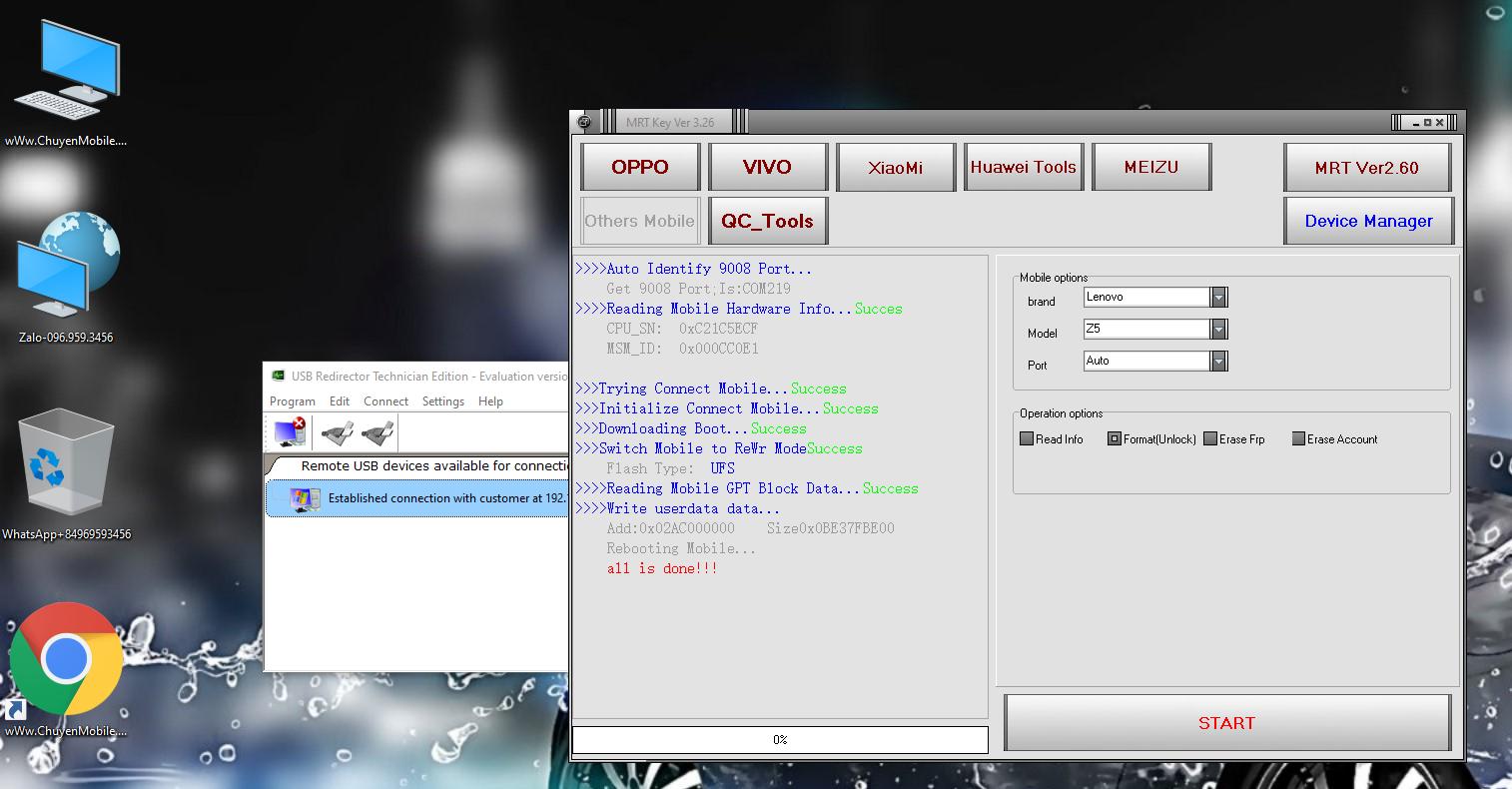The width and height of the screenshot is (1512, 789).
Task: Click the VIVO button
Action: [767, 167]
